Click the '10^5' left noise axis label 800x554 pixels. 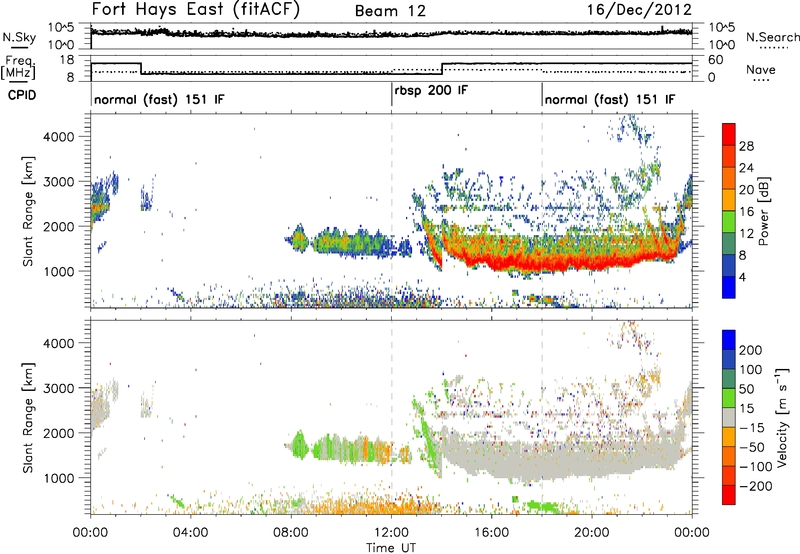click(x=62, y=27)
